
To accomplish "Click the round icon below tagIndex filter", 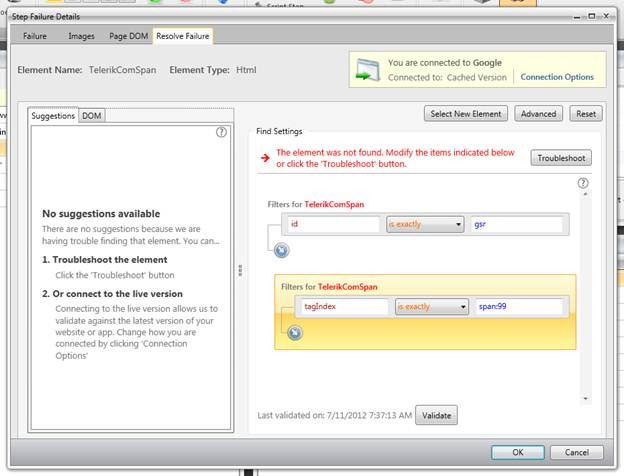I will 295,333.
